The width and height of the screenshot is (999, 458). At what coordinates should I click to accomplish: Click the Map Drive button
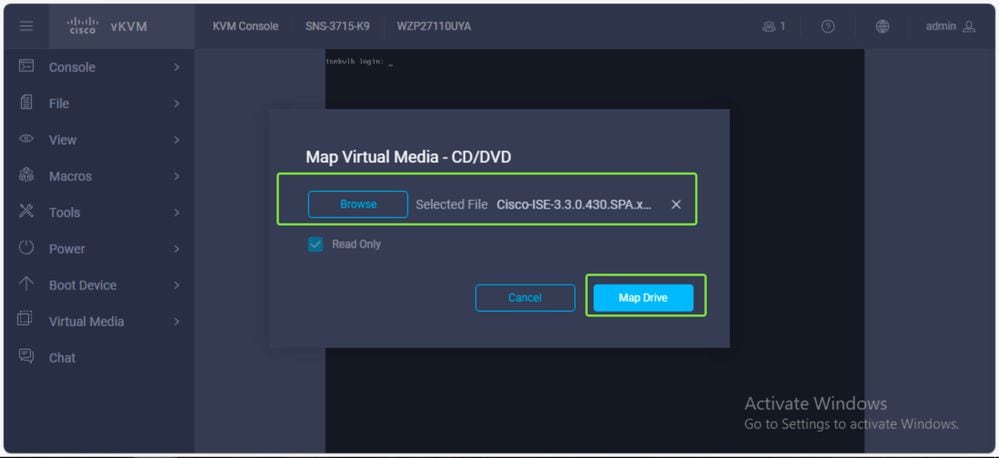(x=643, y=297)
